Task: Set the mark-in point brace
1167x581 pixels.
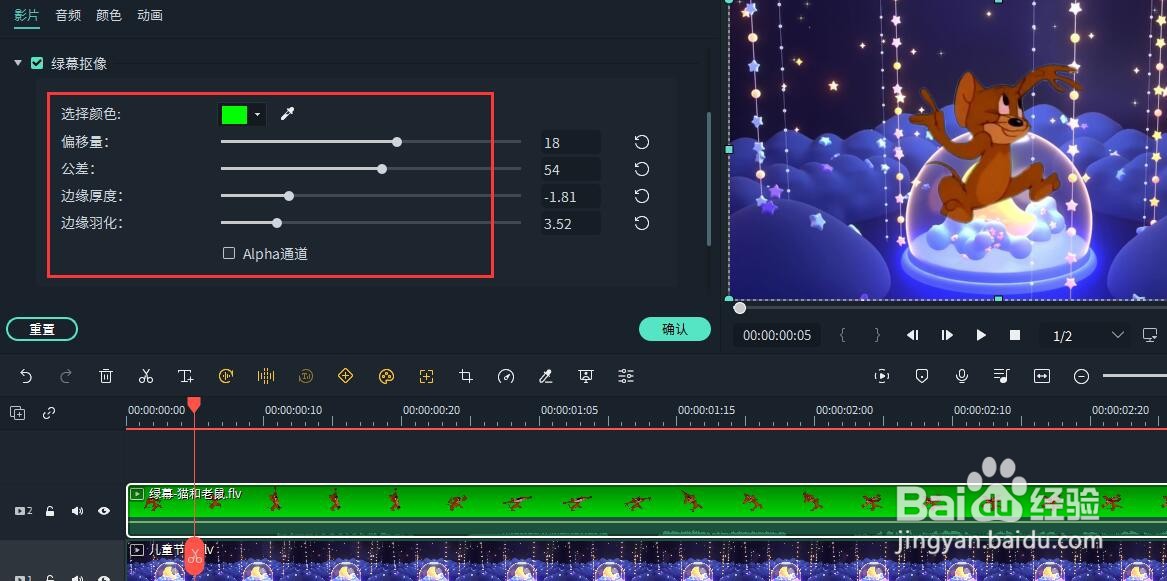Action: 843,336
